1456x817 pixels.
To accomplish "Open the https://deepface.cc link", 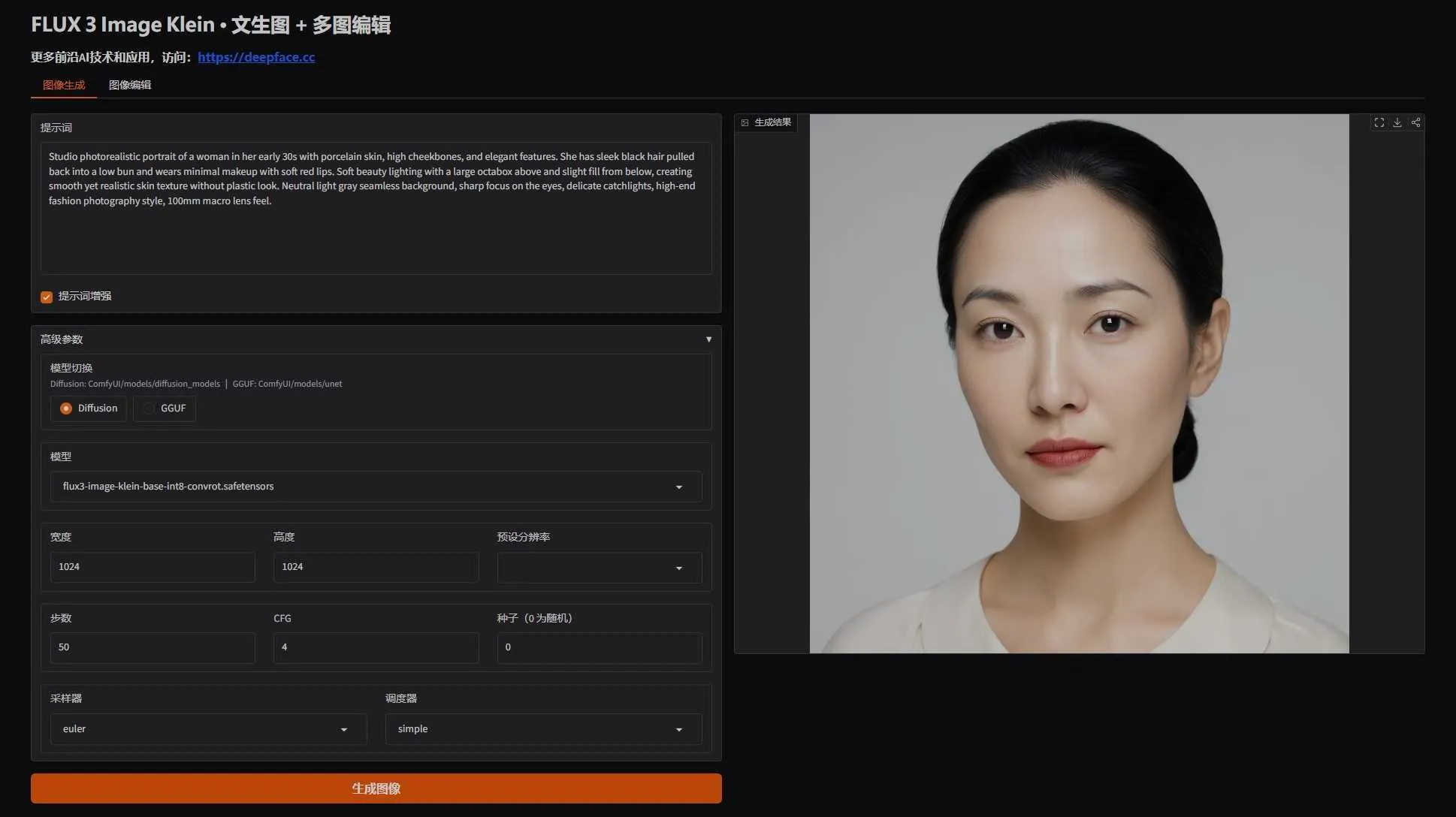I will (x=256, y=57).
